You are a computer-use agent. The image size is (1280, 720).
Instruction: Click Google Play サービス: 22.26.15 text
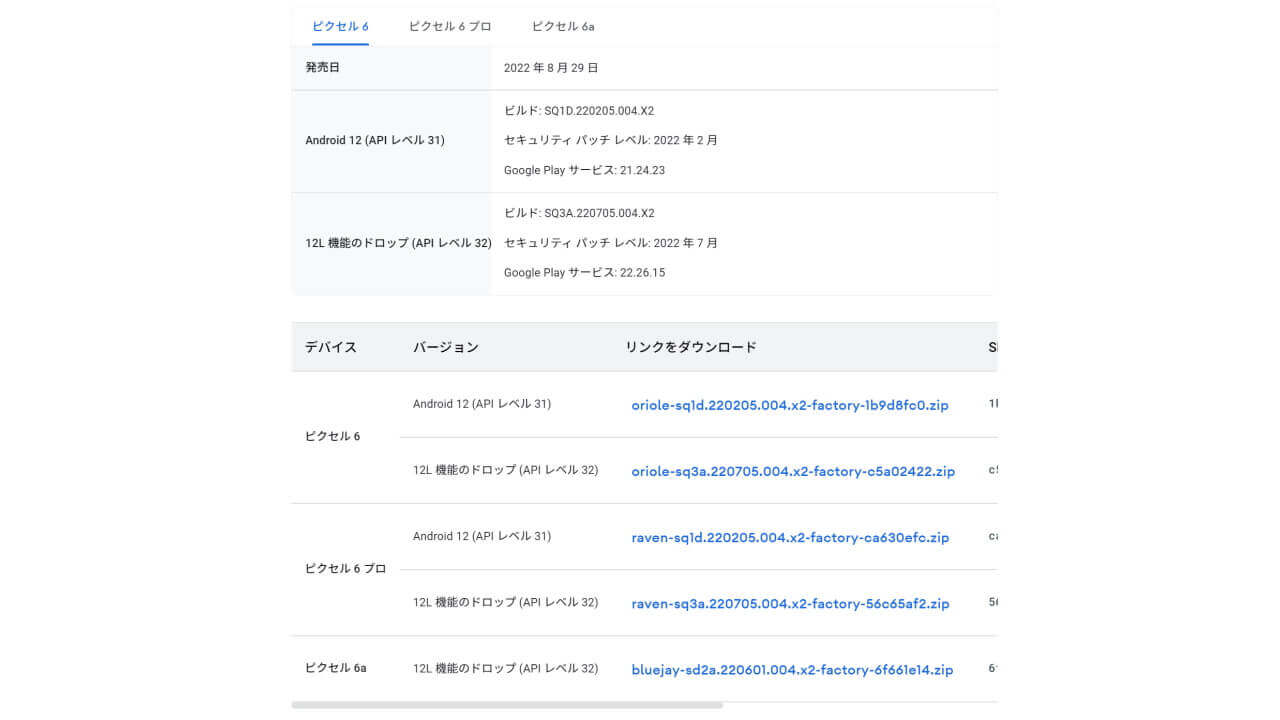(x=584, y=273)
